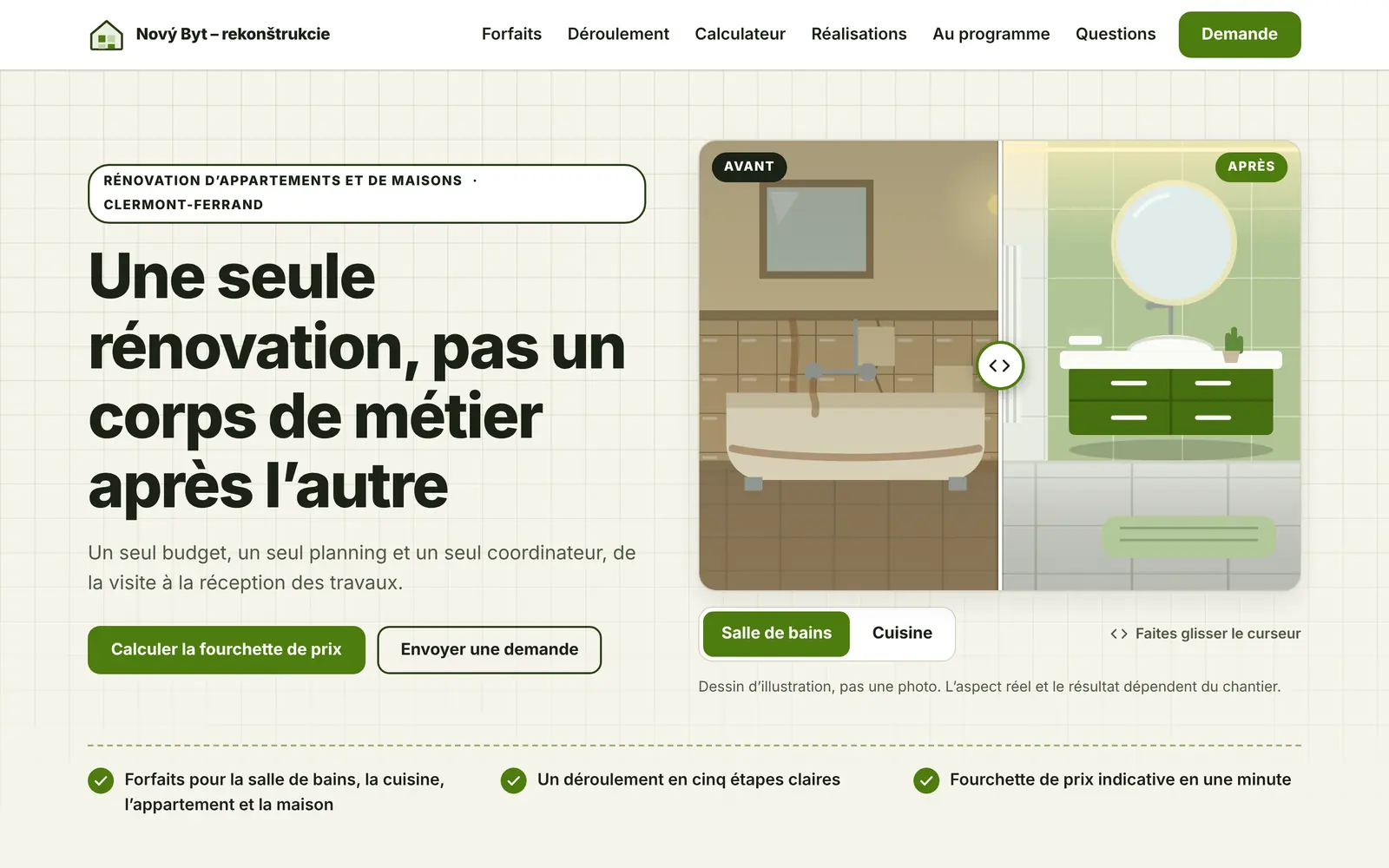Screen dimensions: 1389x868
Task: Click the AVANT badge on image
Action: pyautogui.click(x=749, y=167)
